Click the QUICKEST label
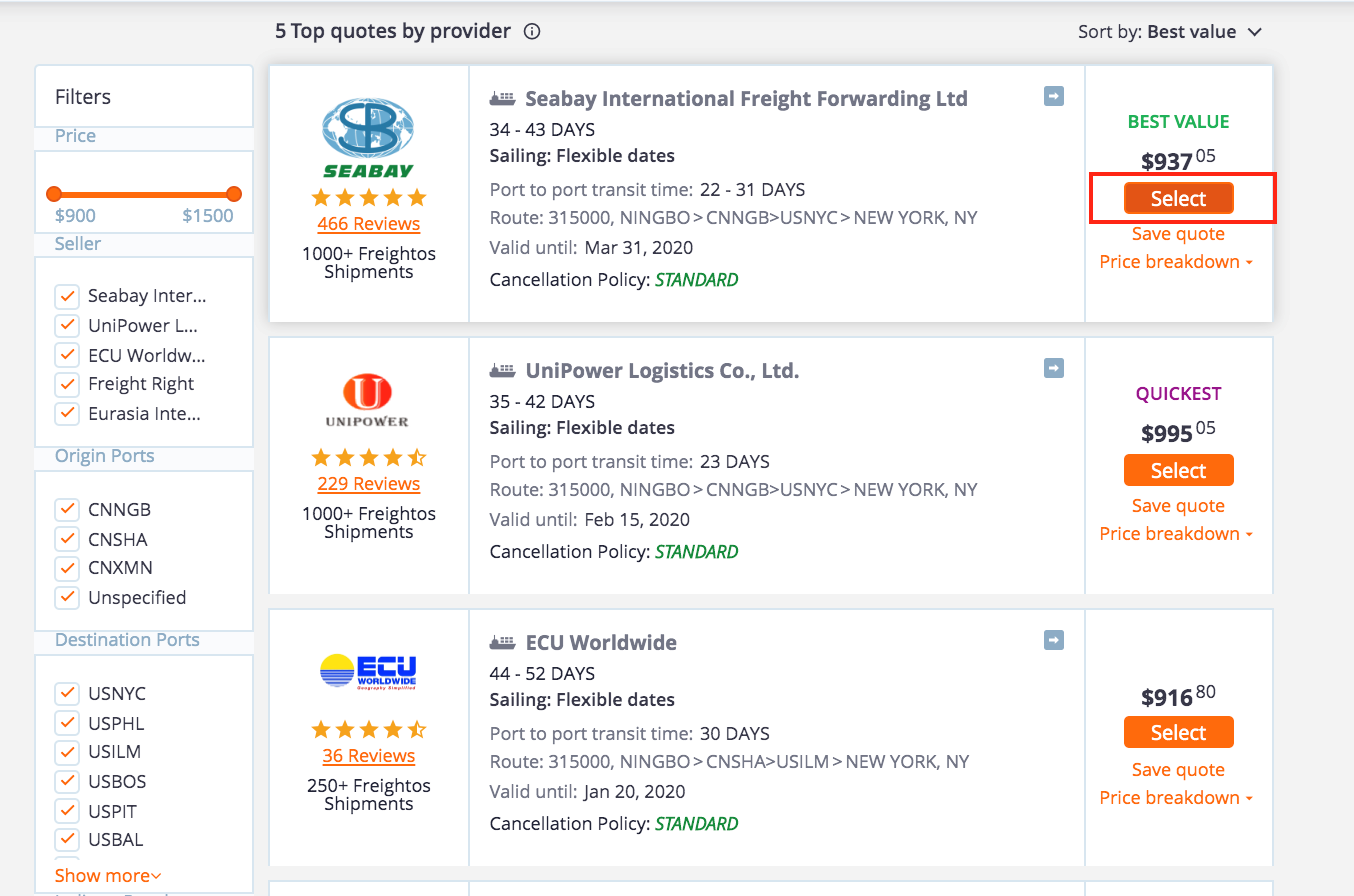 coord(1178,394)
